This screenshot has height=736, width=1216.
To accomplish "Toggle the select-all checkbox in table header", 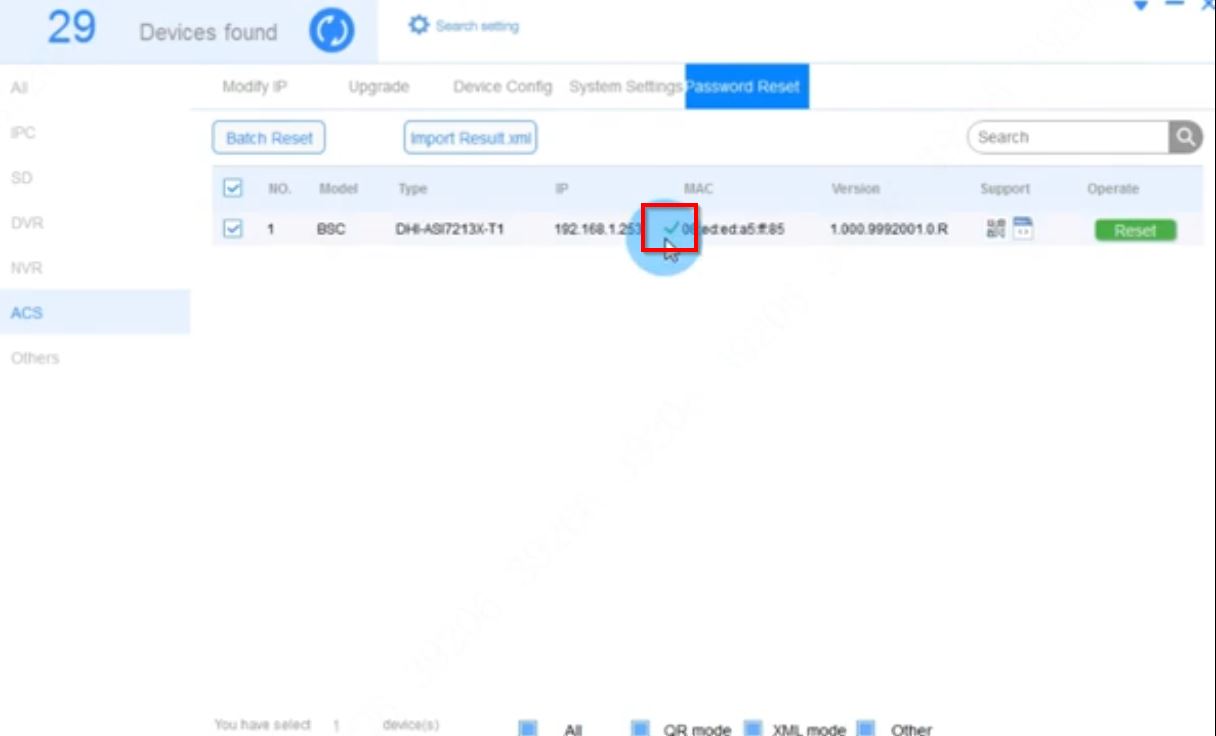I will coord(232,188).
